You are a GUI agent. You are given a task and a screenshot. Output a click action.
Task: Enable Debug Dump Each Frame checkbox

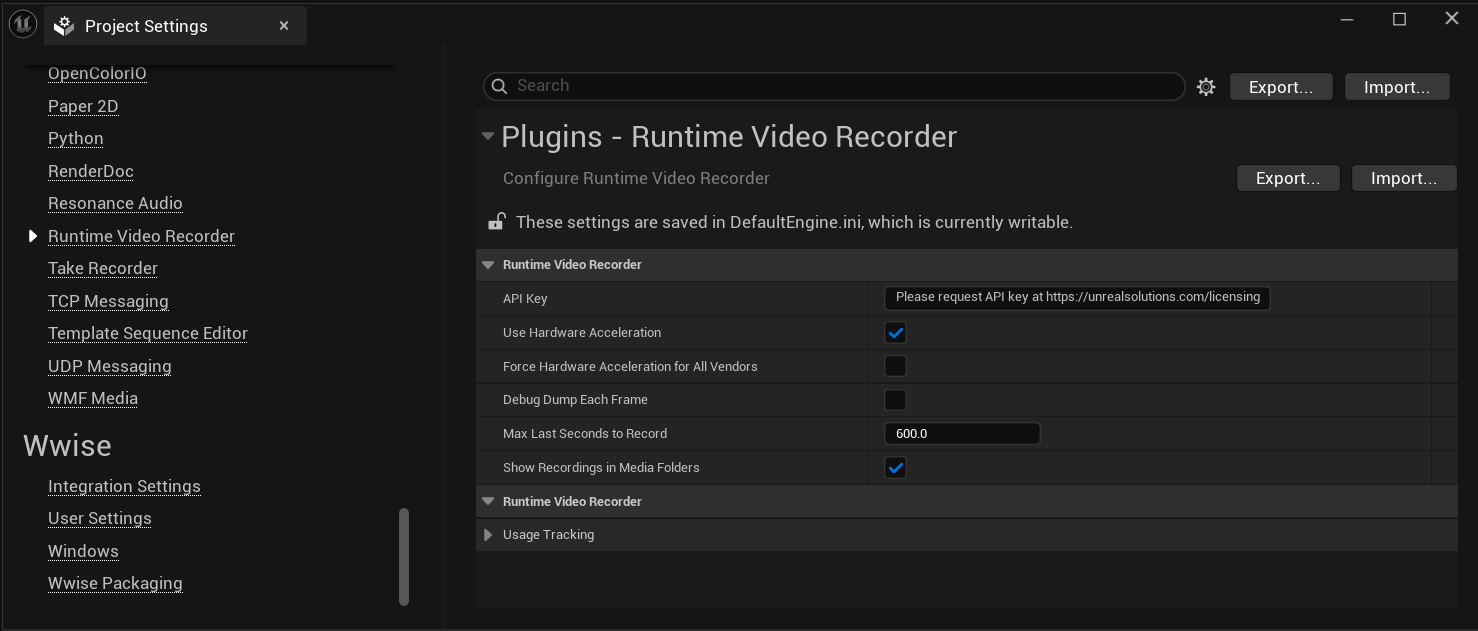point(895,400)
